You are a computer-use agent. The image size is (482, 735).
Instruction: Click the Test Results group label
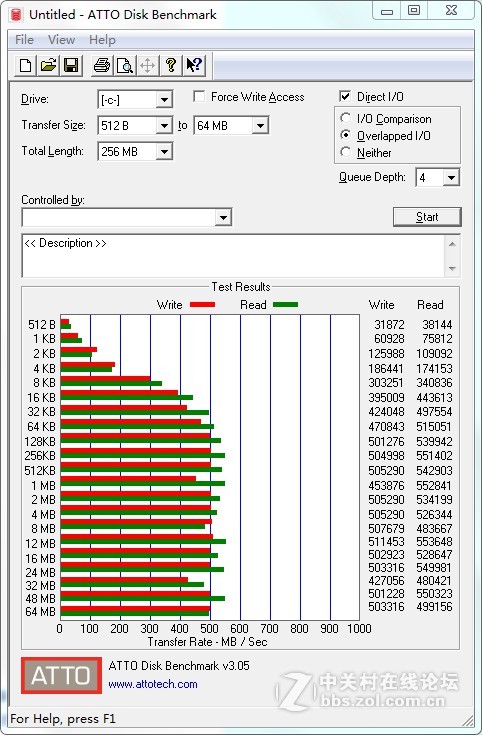(x=241, y=287)
